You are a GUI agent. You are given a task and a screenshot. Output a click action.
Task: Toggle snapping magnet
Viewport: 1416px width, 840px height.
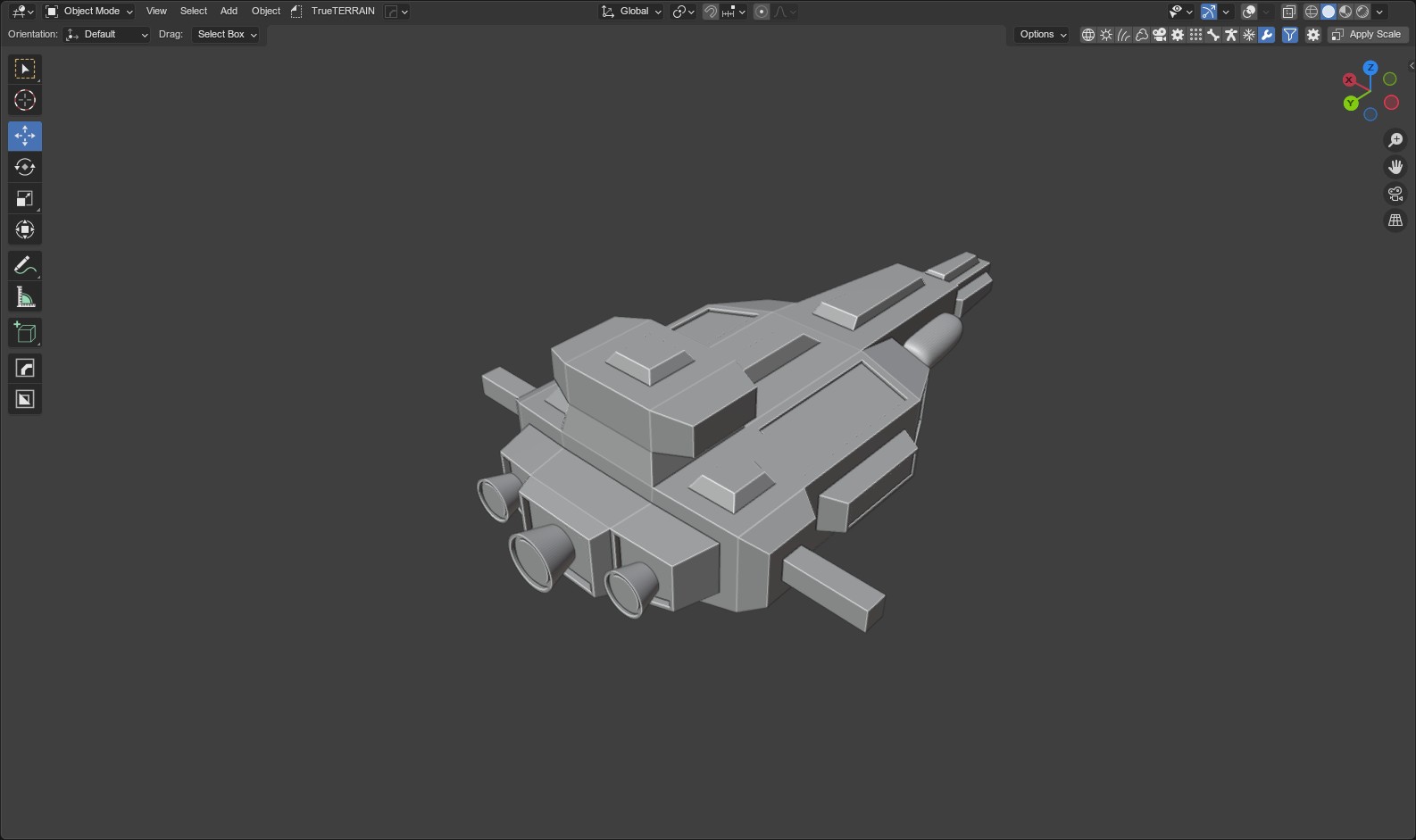(x=711, y=12)
